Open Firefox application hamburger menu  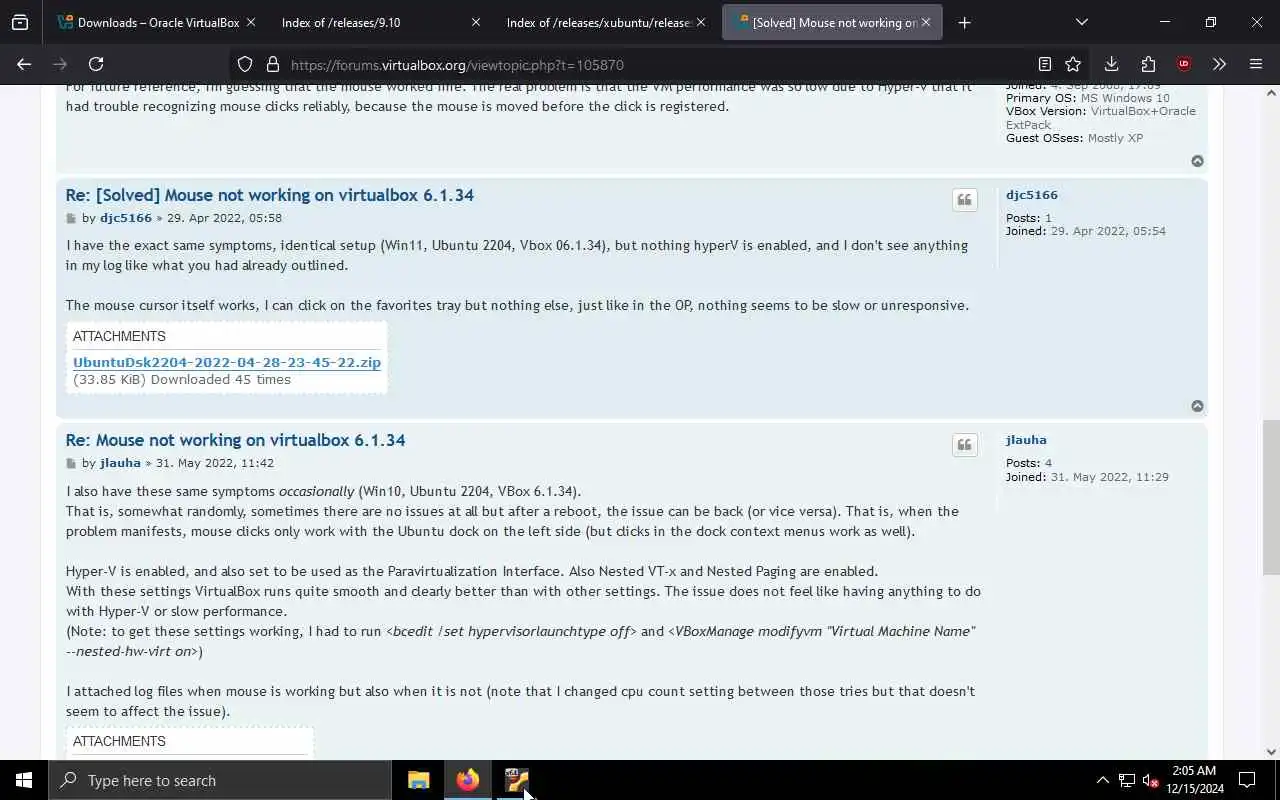click(x=1256, y=64)
